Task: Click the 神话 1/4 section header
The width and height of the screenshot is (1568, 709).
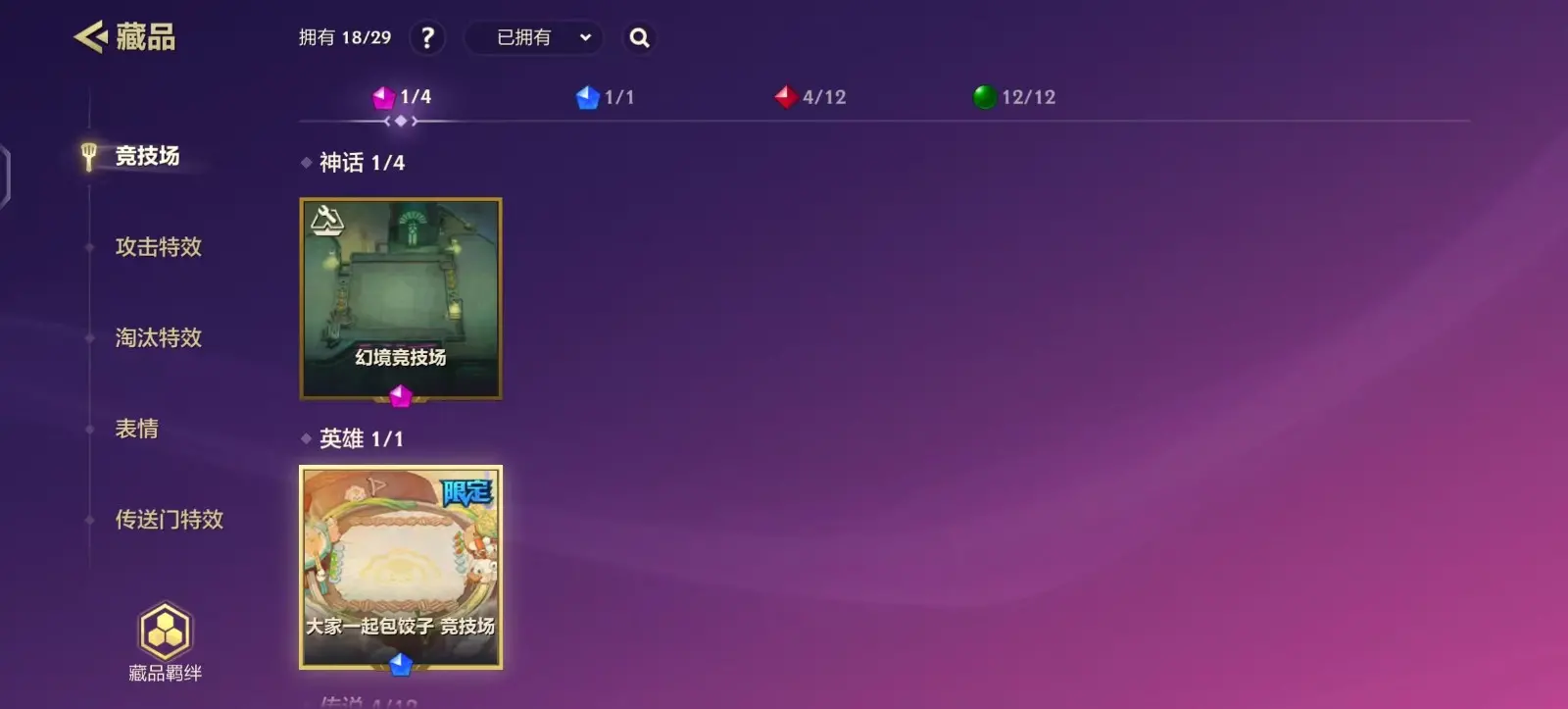Action: [x=362, y=163]
